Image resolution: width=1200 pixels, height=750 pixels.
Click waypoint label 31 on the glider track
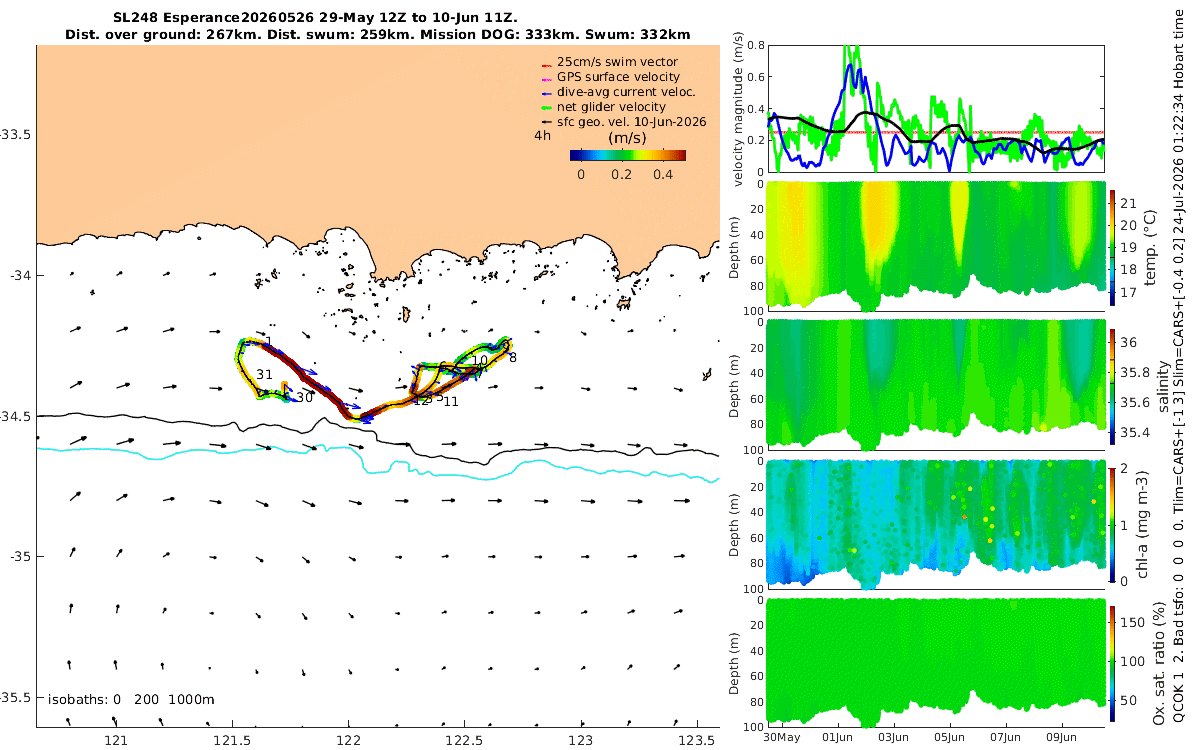click(x=265, y=374)
